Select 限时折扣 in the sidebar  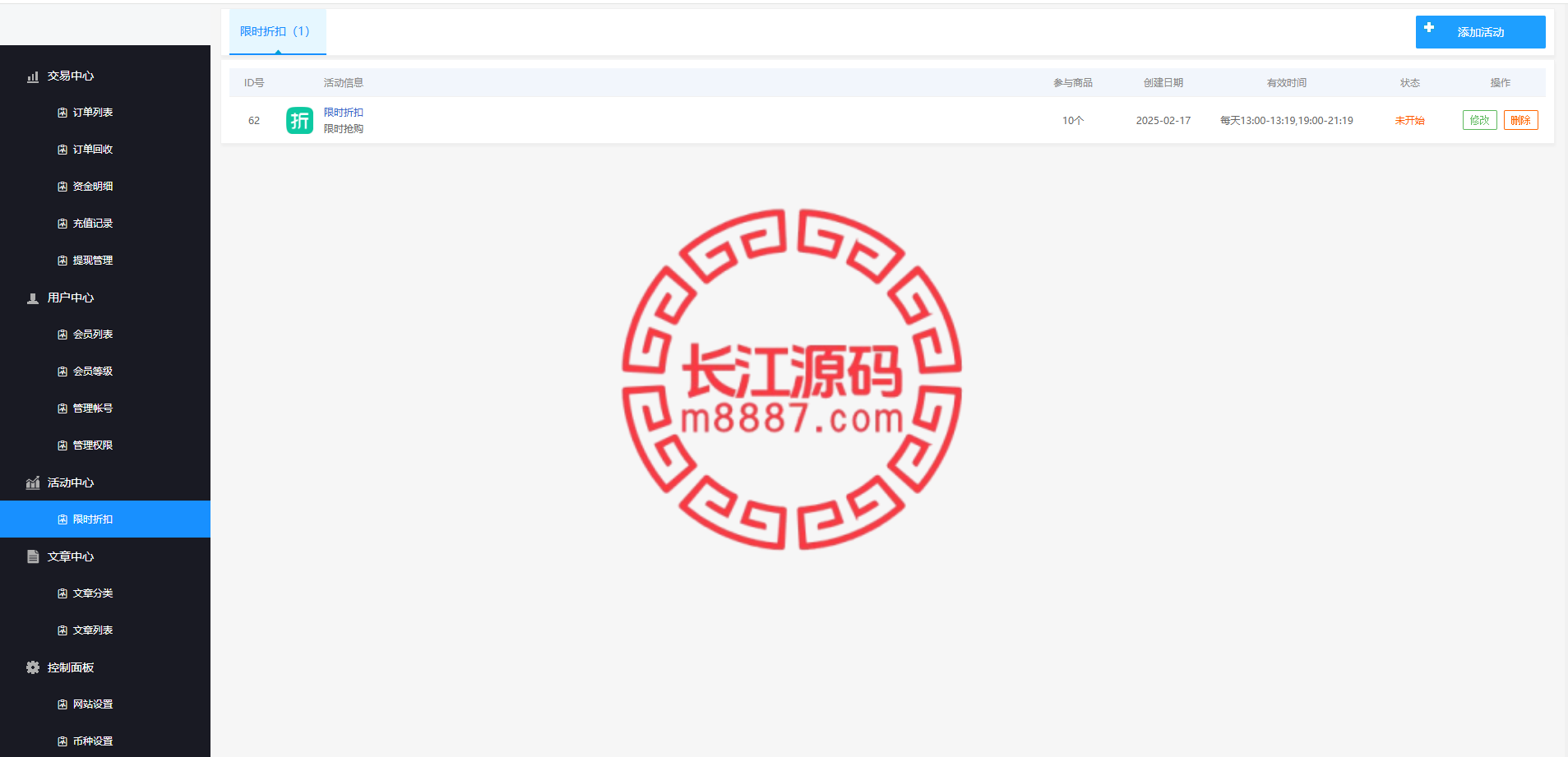point(105,519)
